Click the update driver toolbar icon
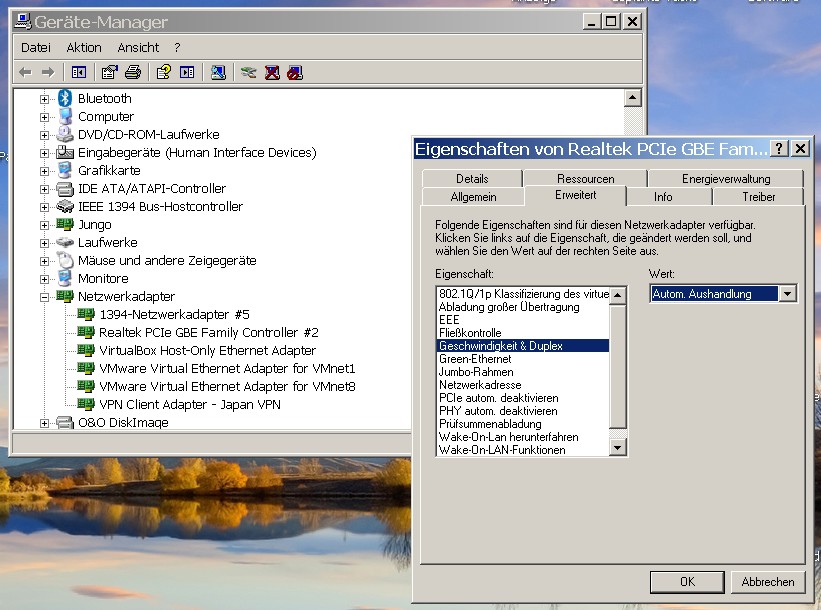 (x=248, y=72)
